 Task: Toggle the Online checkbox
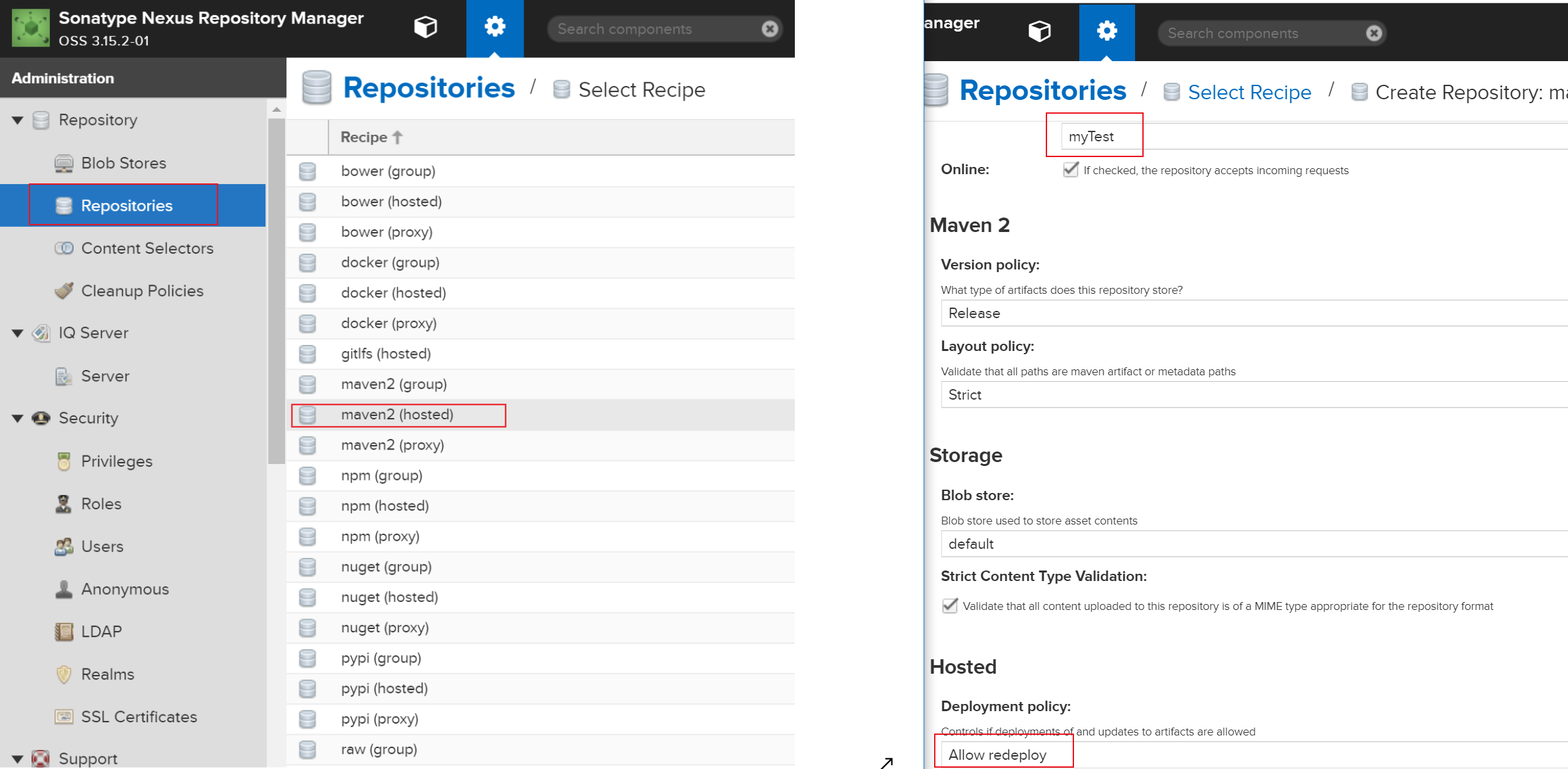pyautogui.click(x=1071, y=170)
